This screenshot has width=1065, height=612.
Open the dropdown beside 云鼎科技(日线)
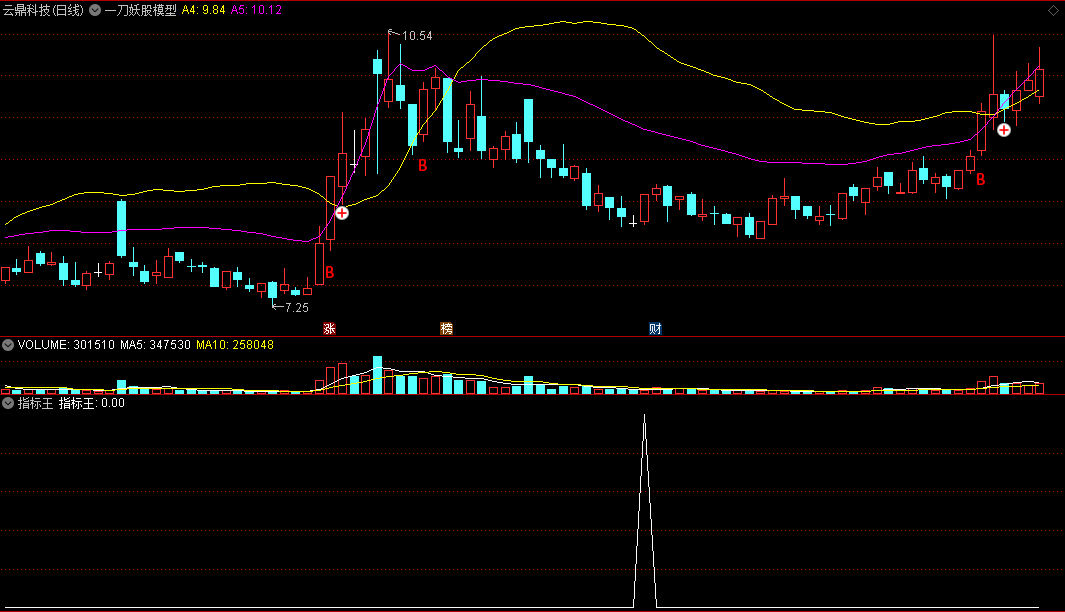95,10
